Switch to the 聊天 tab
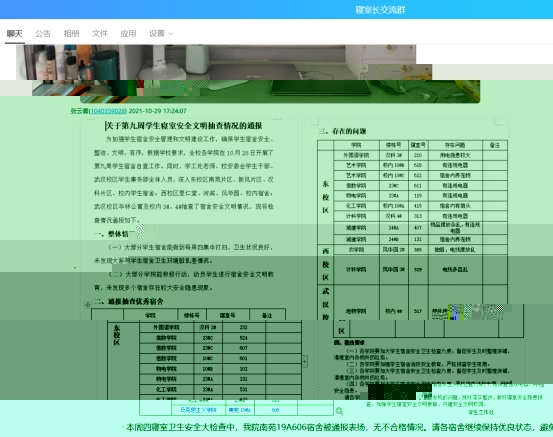The width and height of the screenshot is (553, 437). (14, 34)
